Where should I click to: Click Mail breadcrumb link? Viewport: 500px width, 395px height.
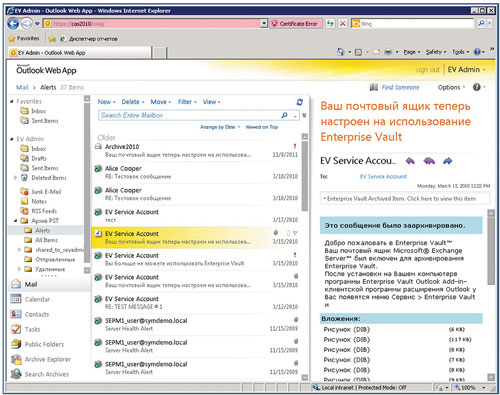click(22, 87)
